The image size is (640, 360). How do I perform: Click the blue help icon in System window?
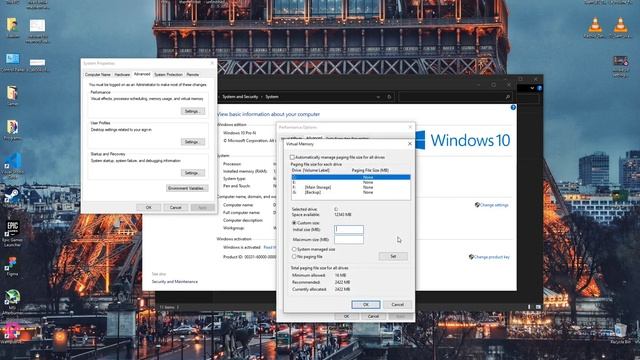click(513, 107)
